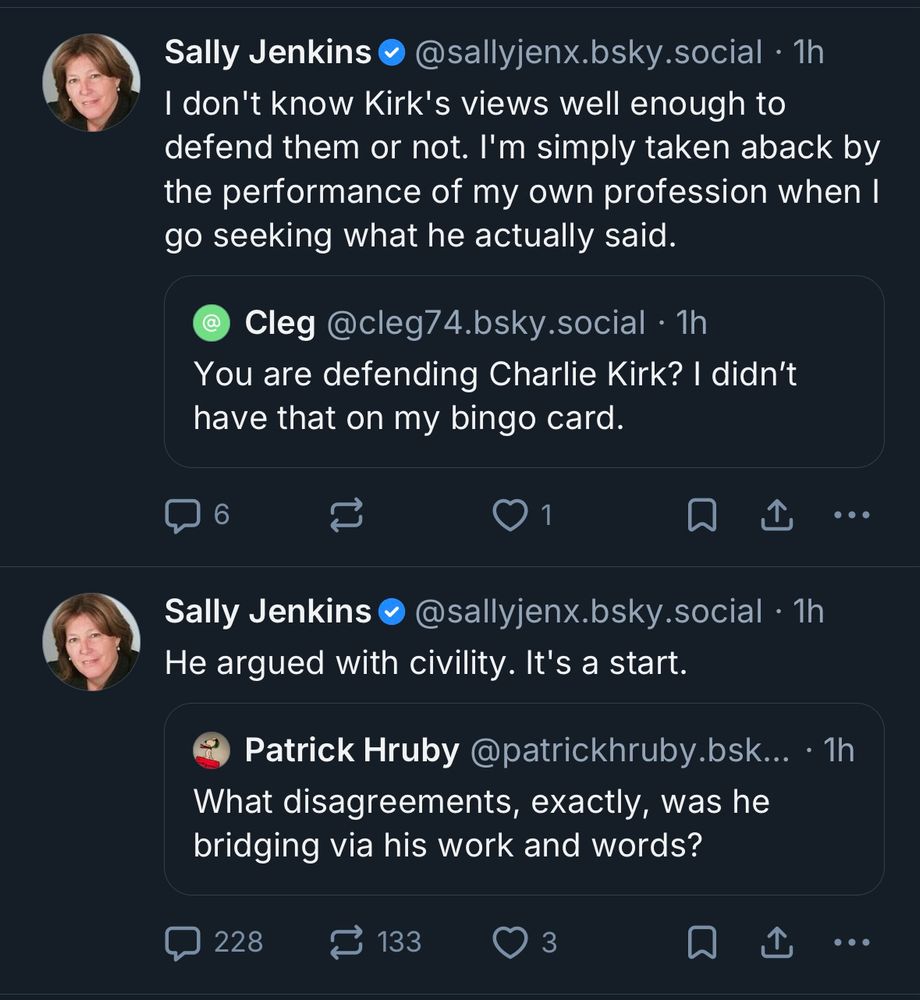920x1000 pixels.
Task: Bookmark the first Sally Jenkins post
Action: [702, 515]
